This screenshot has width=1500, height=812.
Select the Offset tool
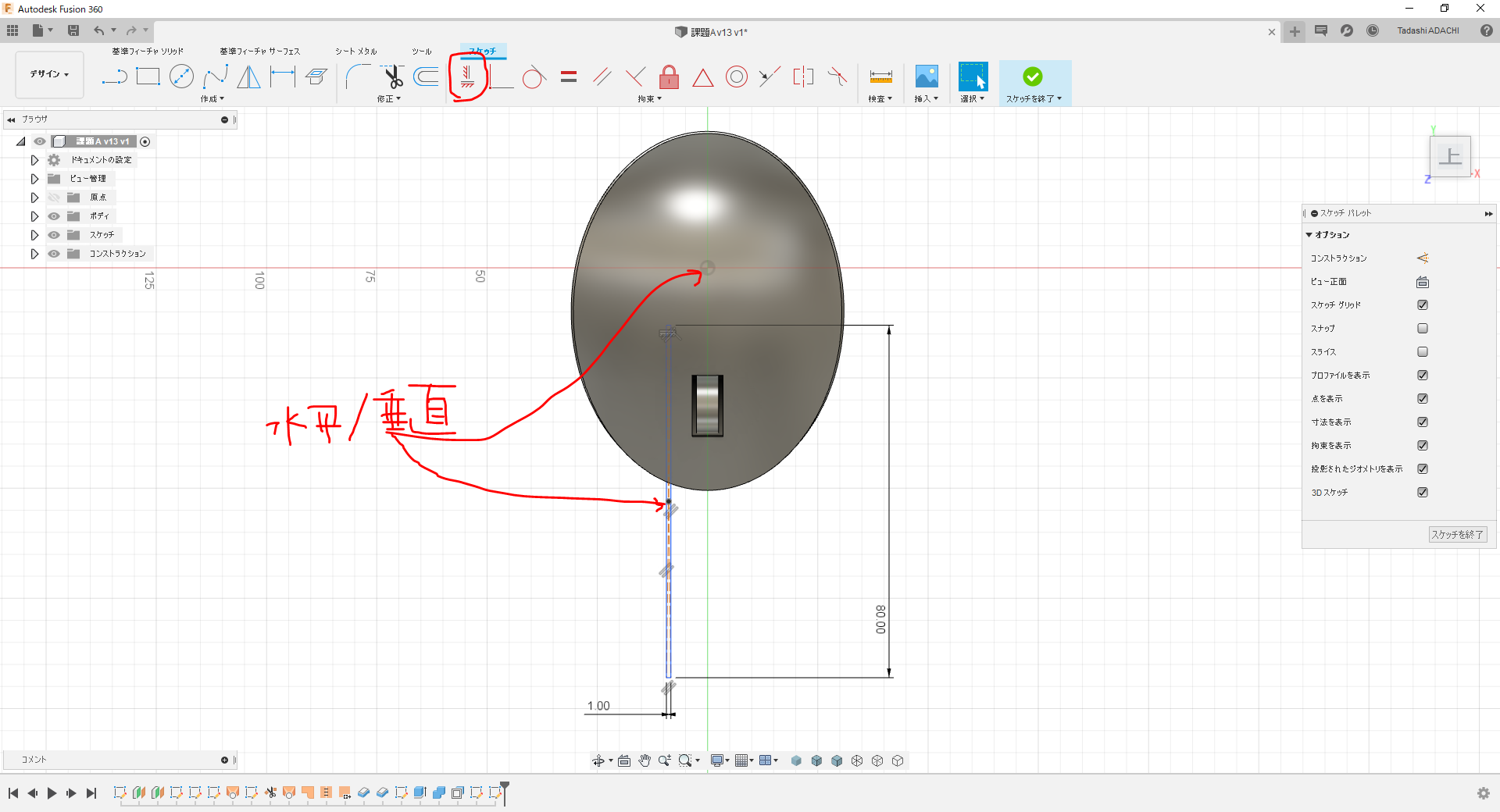coord(426,77)
